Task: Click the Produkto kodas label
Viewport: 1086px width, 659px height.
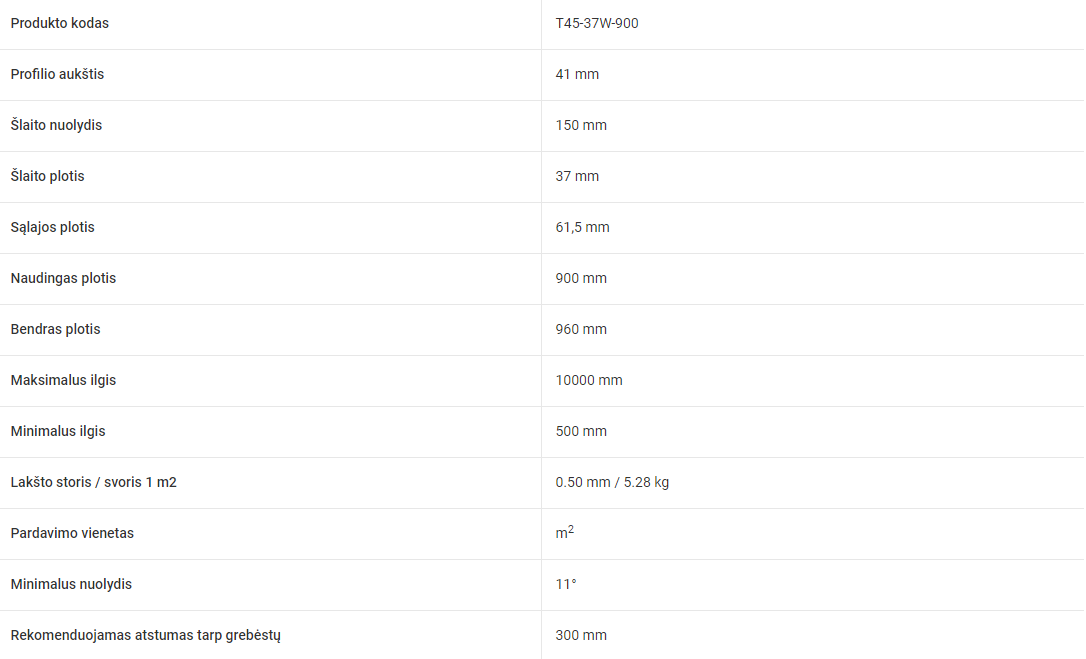Action: point(60,24)
